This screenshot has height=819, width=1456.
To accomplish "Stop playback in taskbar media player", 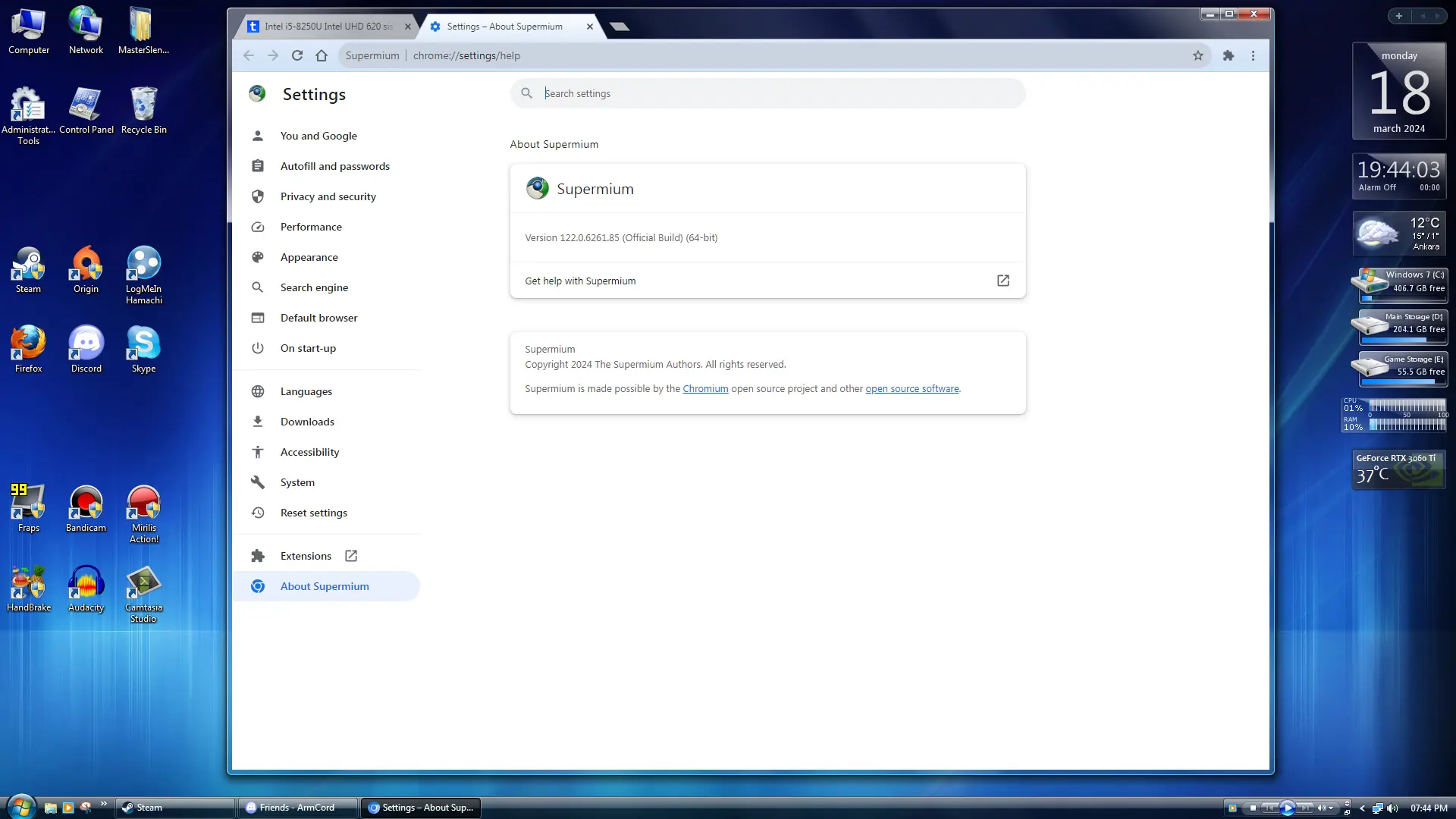I will 1253,808.
